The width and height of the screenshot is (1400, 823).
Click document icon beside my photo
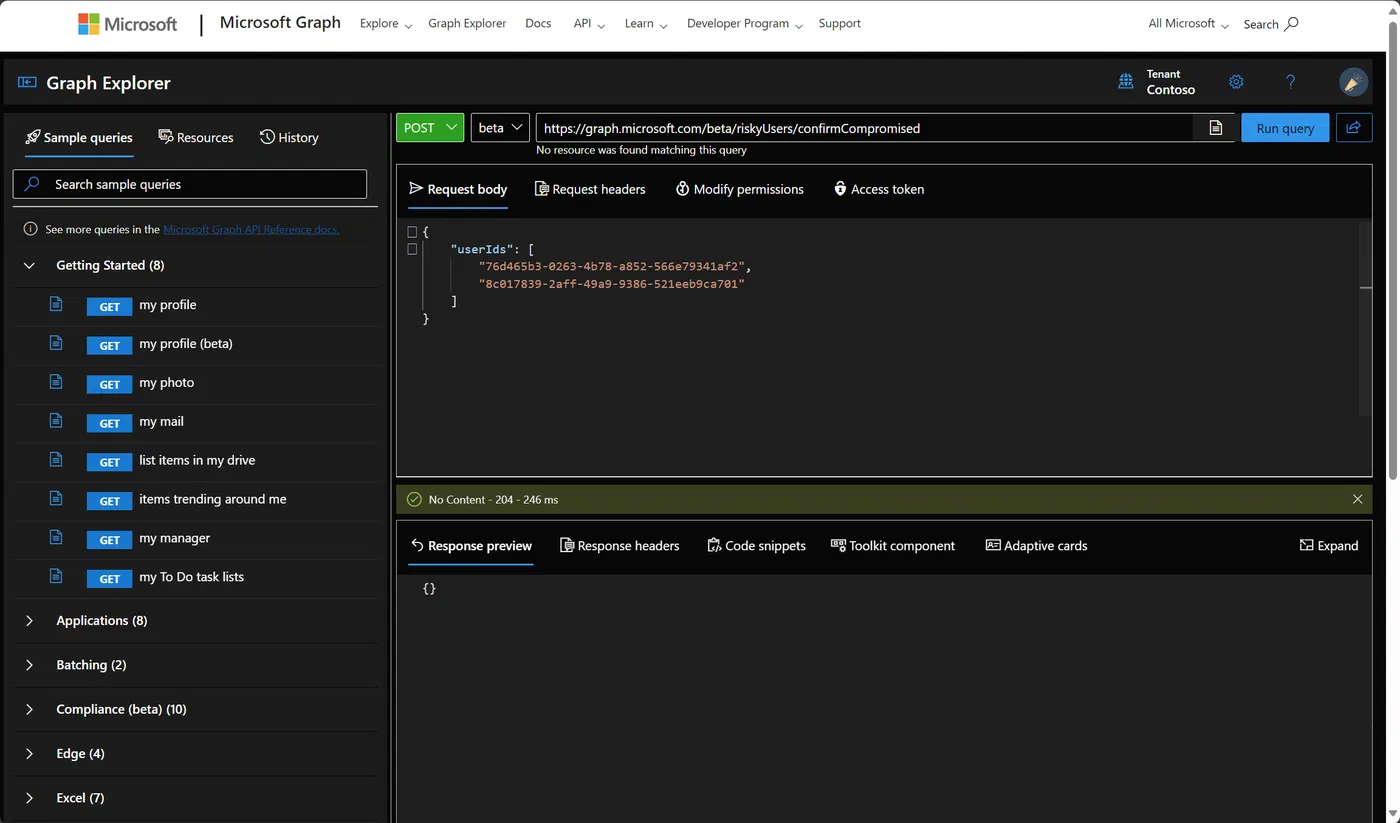click(x=56, y=382)
